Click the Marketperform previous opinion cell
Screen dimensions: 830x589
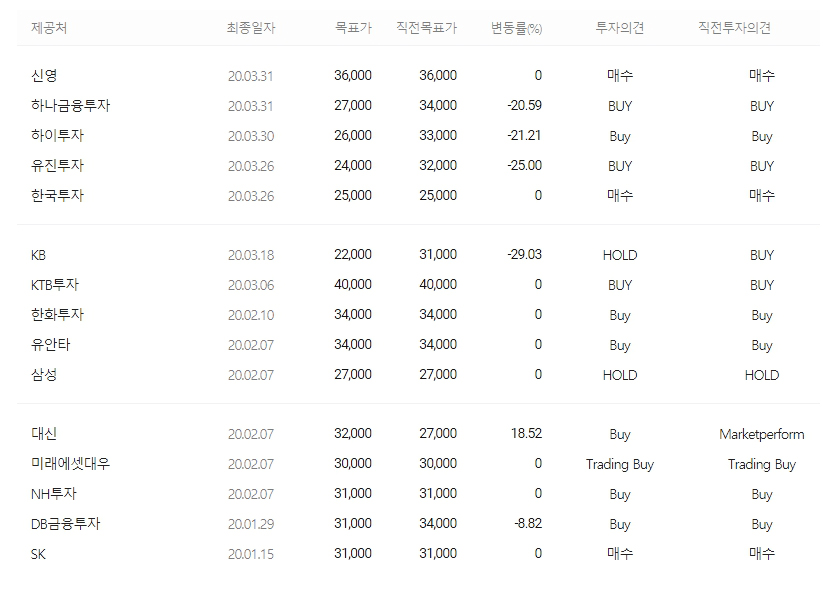762,434
